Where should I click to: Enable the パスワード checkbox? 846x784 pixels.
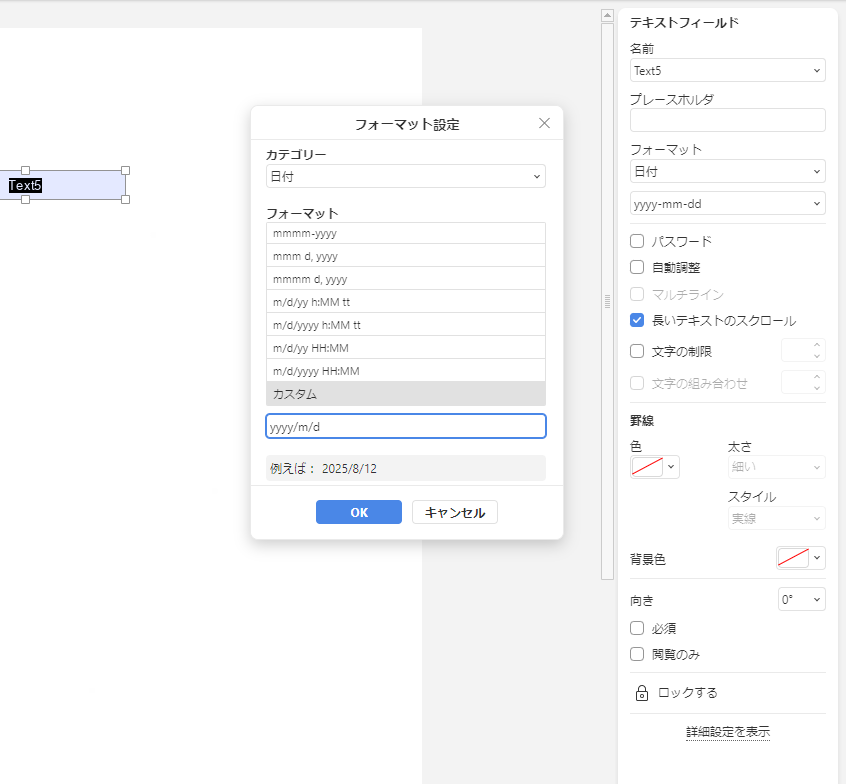pyautogui.click(x=637, y=241)
